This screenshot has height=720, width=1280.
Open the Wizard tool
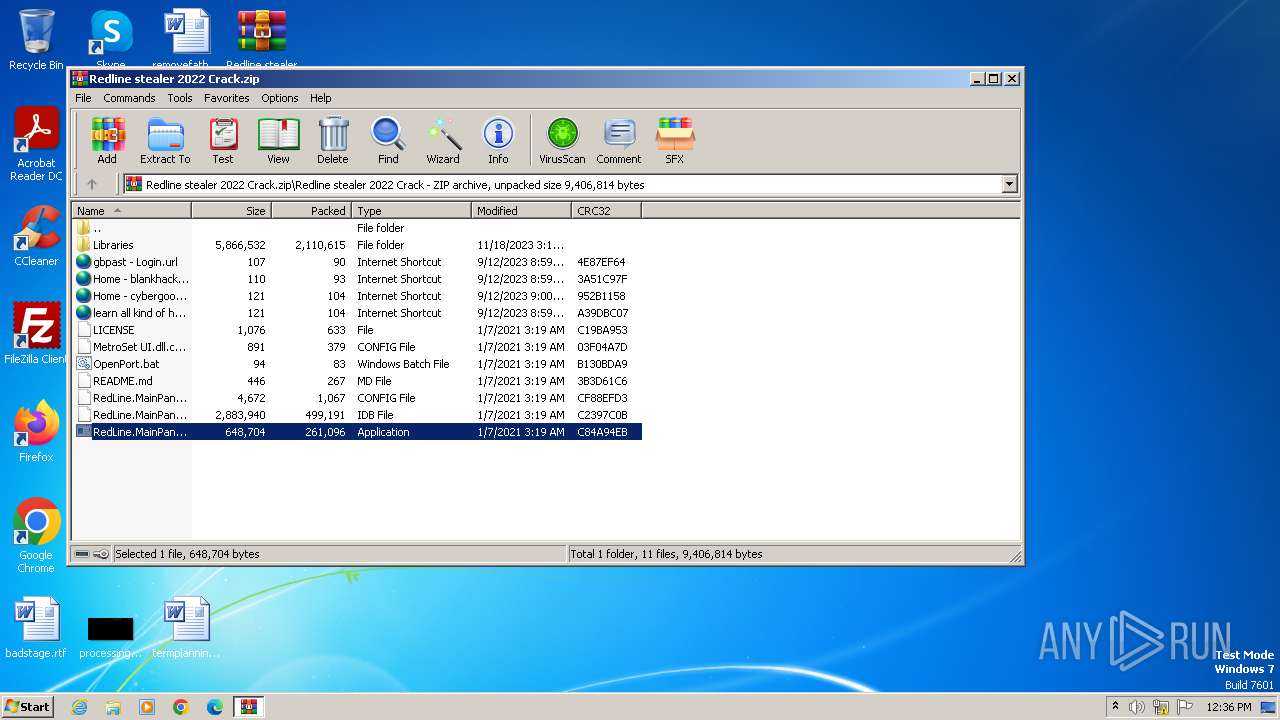pos(443,140)
